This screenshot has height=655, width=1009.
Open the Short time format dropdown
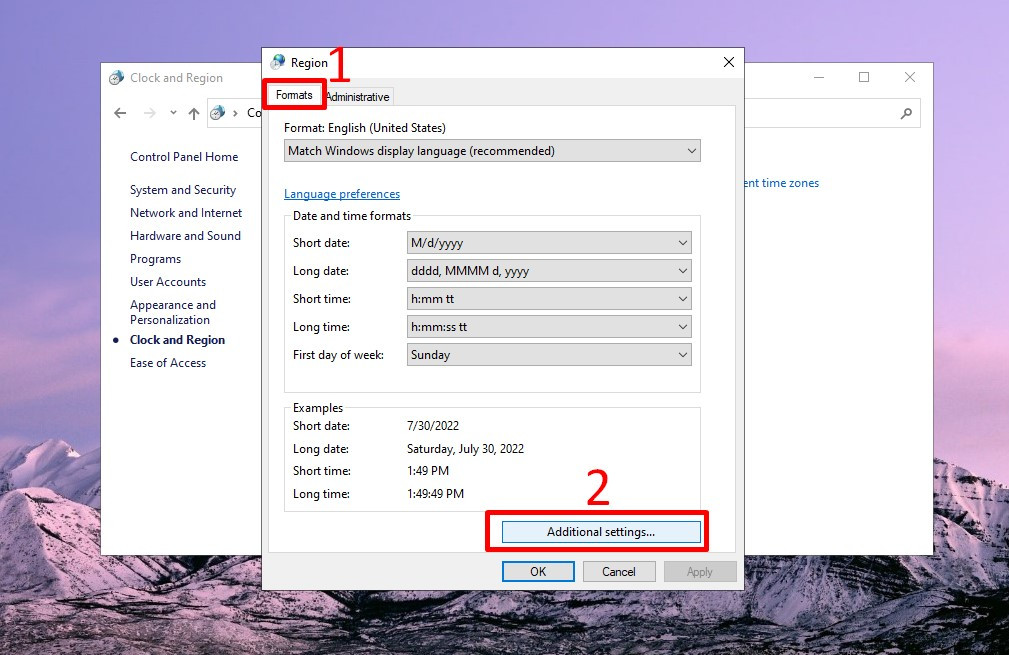click(685, 298)
